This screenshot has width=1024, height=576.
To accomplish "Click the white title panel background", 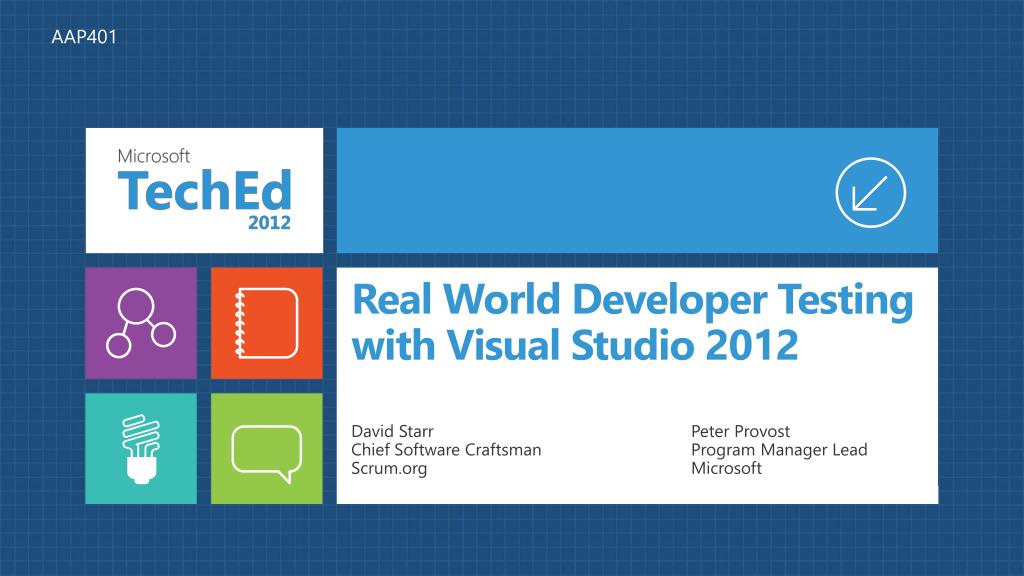I will coord(637,392).
